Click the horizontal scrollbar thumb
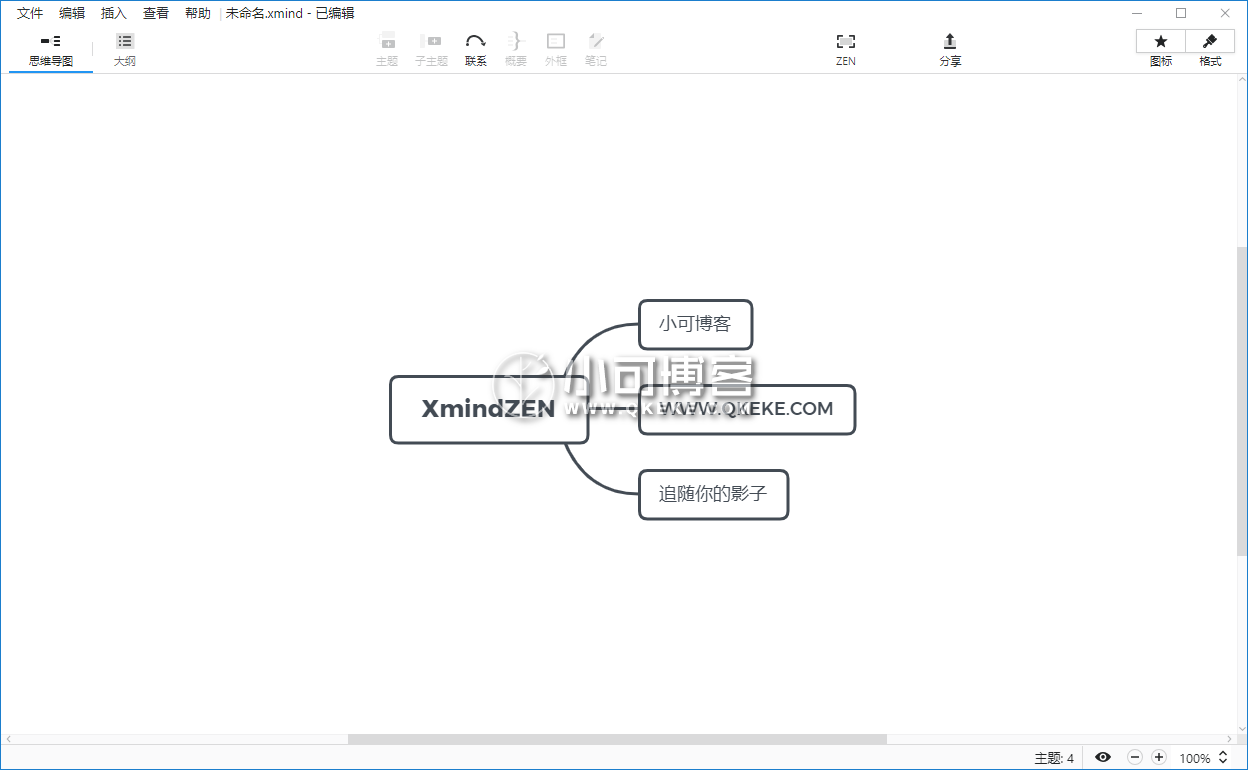Screen dimensions: 1248x770 (617, 739)
